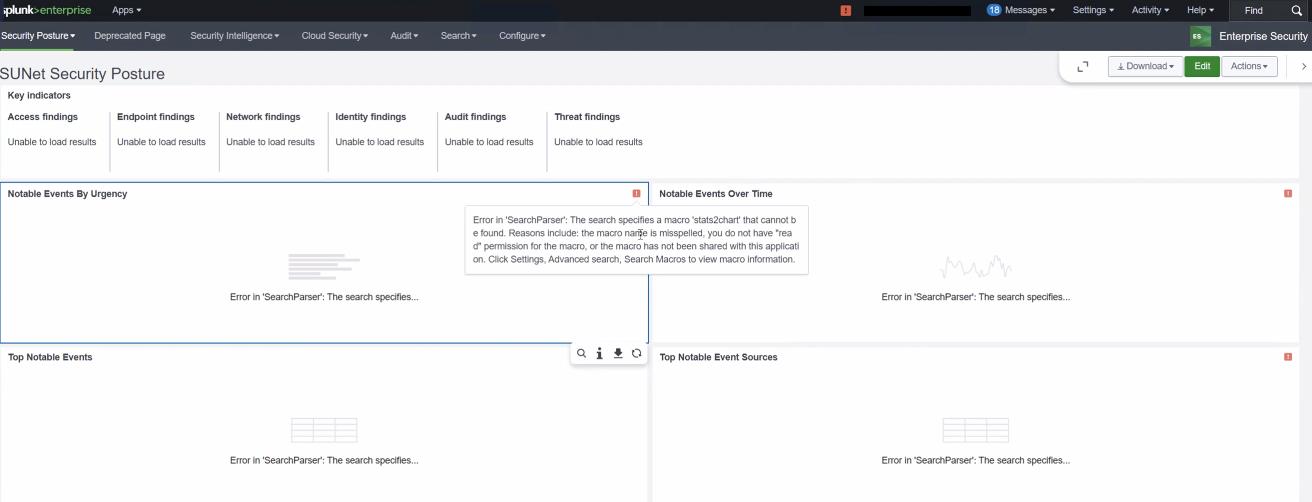Click Notable Events Over Time error icon

[x=1288, y=193]
